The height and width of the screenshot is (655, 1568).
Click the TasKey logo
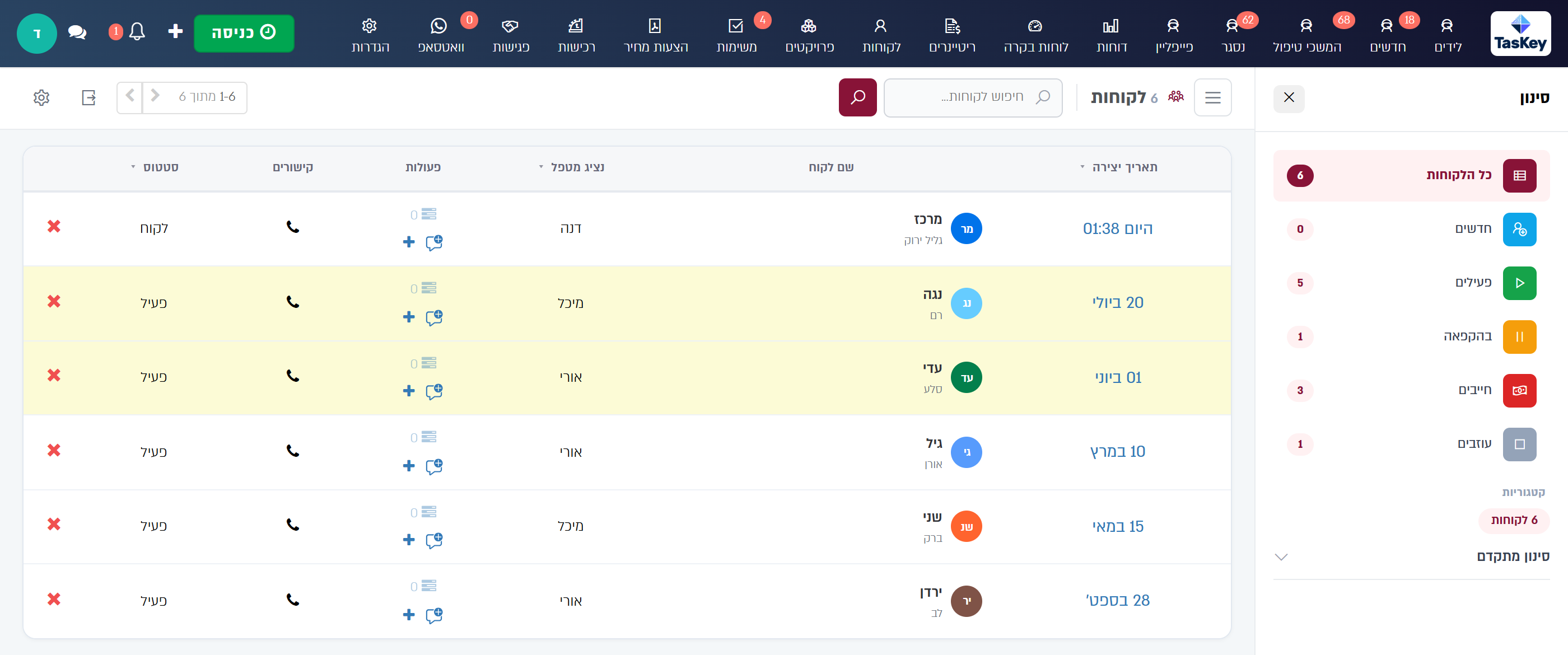(x=1520, y=34)
